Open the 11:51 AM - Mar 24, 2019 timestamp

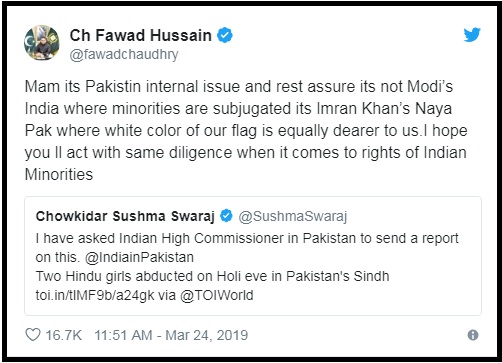point(171,335)
